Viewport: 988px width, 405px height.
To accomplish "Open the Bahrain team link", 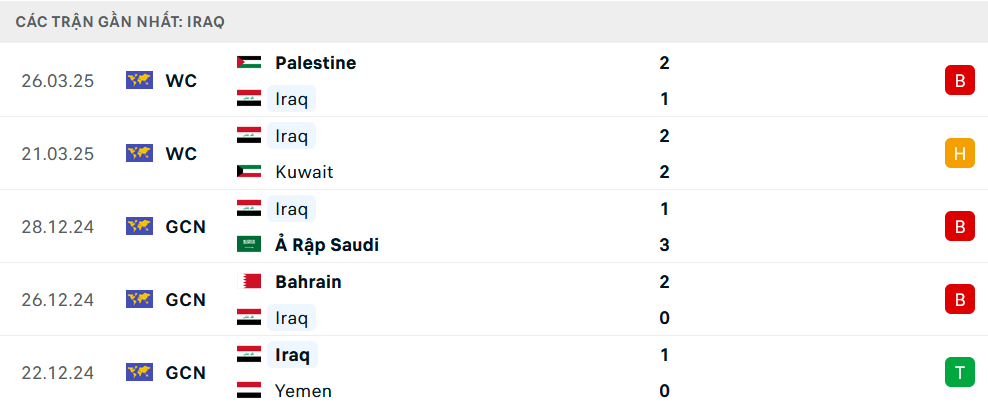I will 308,282.
